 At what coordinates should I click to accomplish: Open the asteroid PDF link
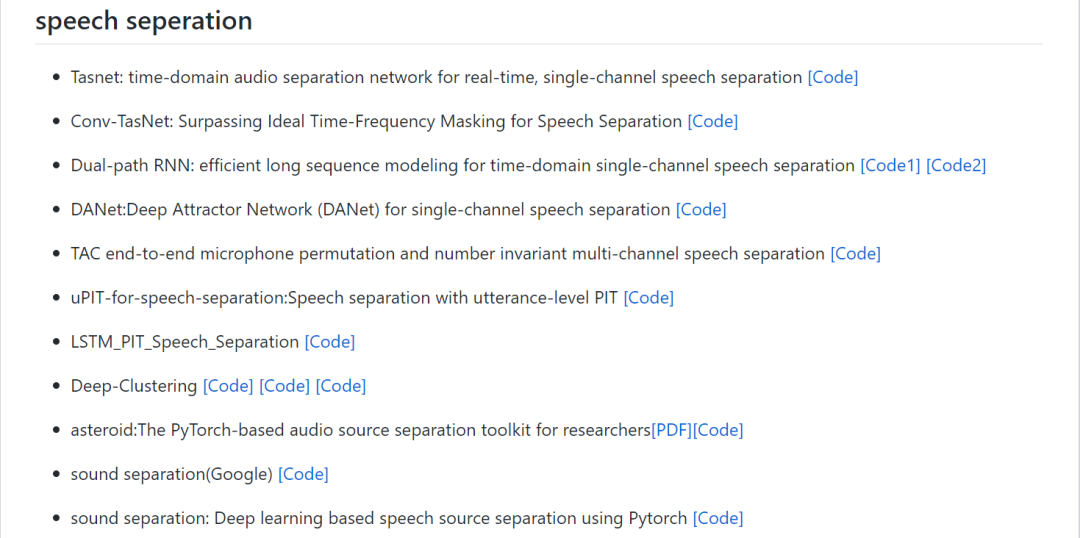click(672, 430)
